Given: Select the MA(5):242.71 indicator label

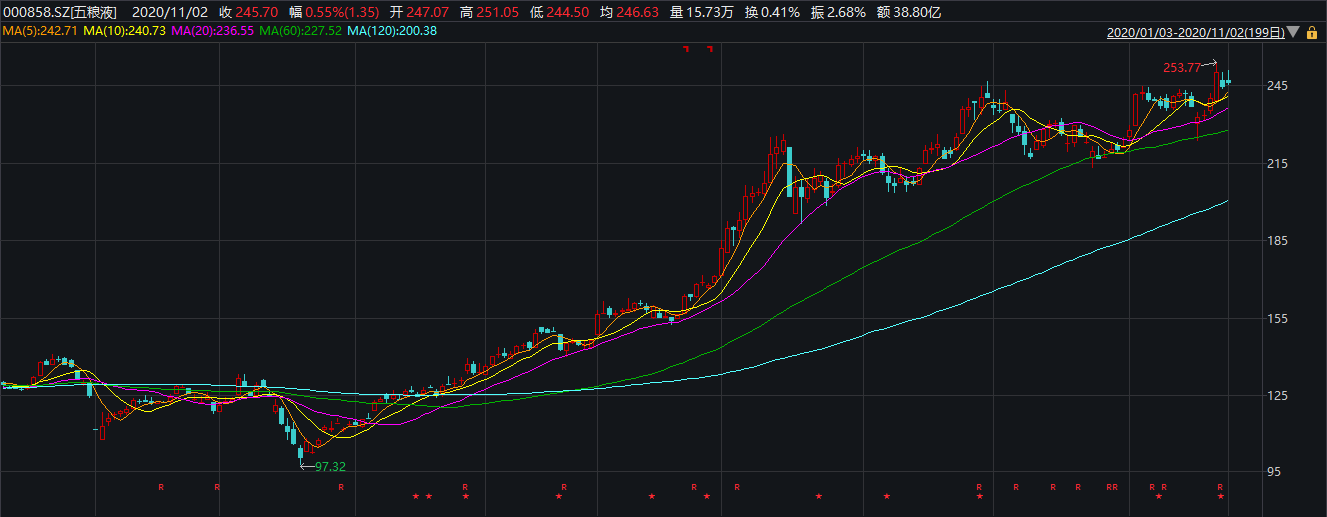Looking at the screenshot, I should click(39, 31).
